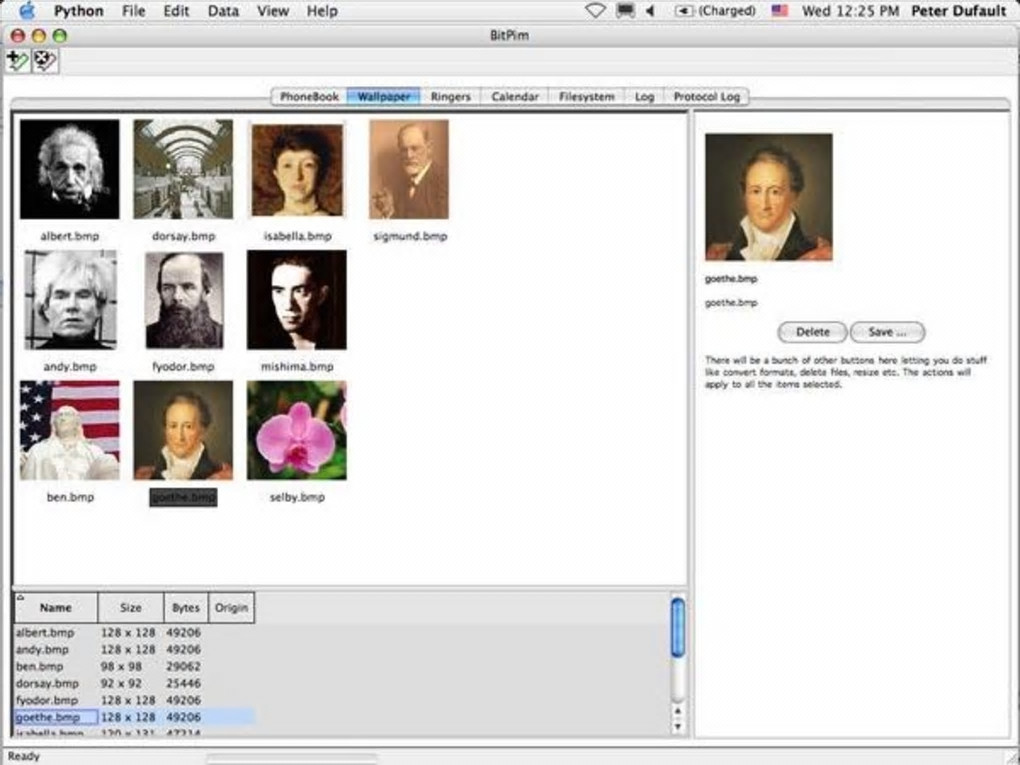Viewport: 1020px width, 765px height.
Task: Open the Python application menu
Action: [78, 10]
